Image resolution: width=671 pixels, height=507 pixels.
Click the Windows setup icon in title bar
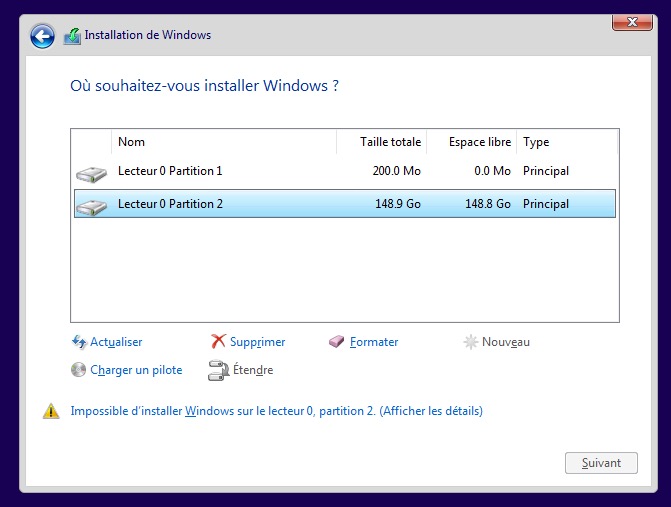tap(72, 36)
